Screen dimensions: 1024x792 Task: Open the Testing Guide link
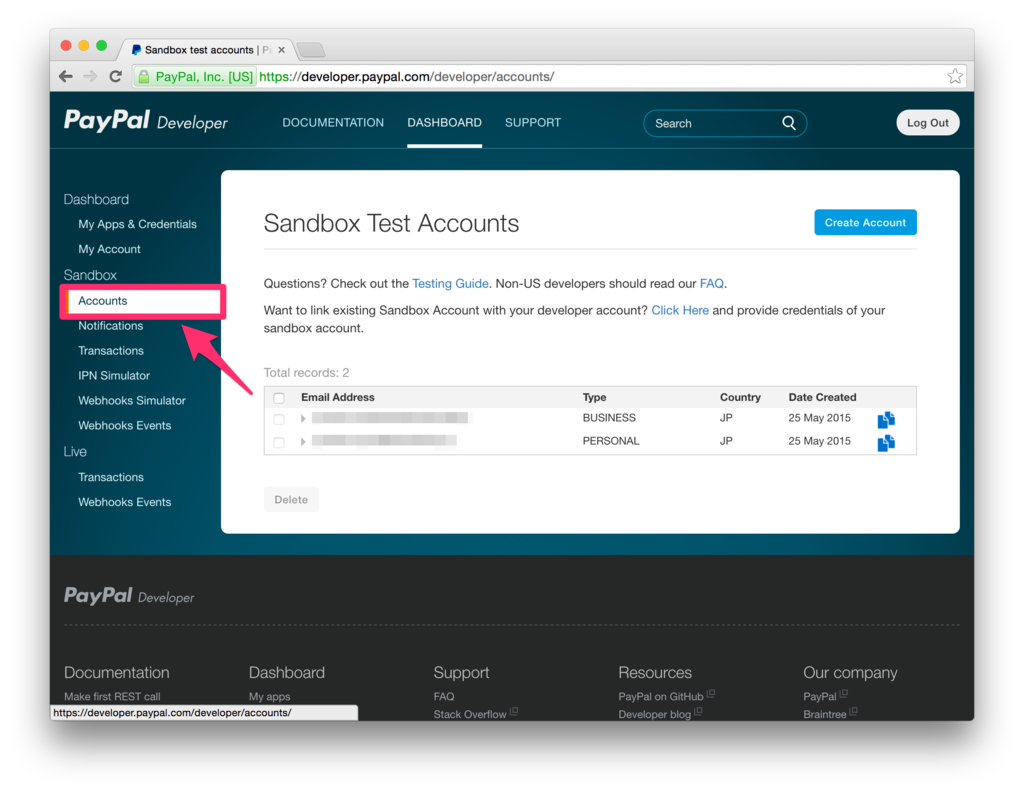(450, 283)
